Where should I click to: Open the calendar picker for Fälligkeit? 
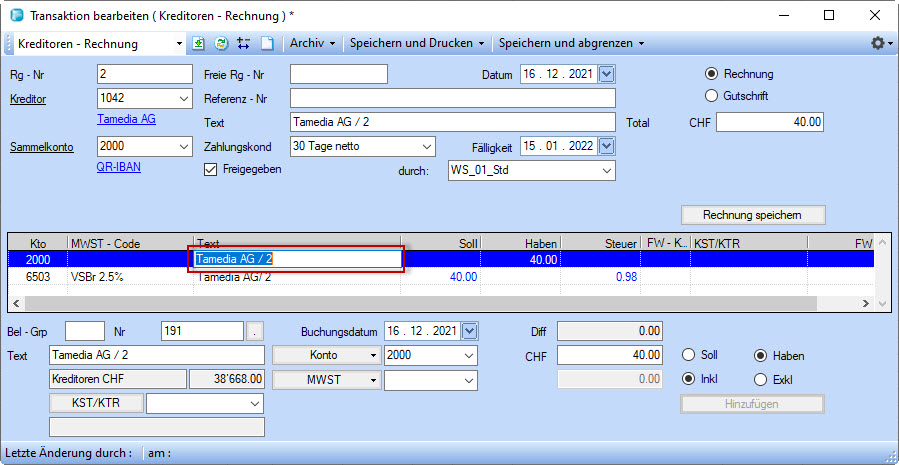pos(606,146)
